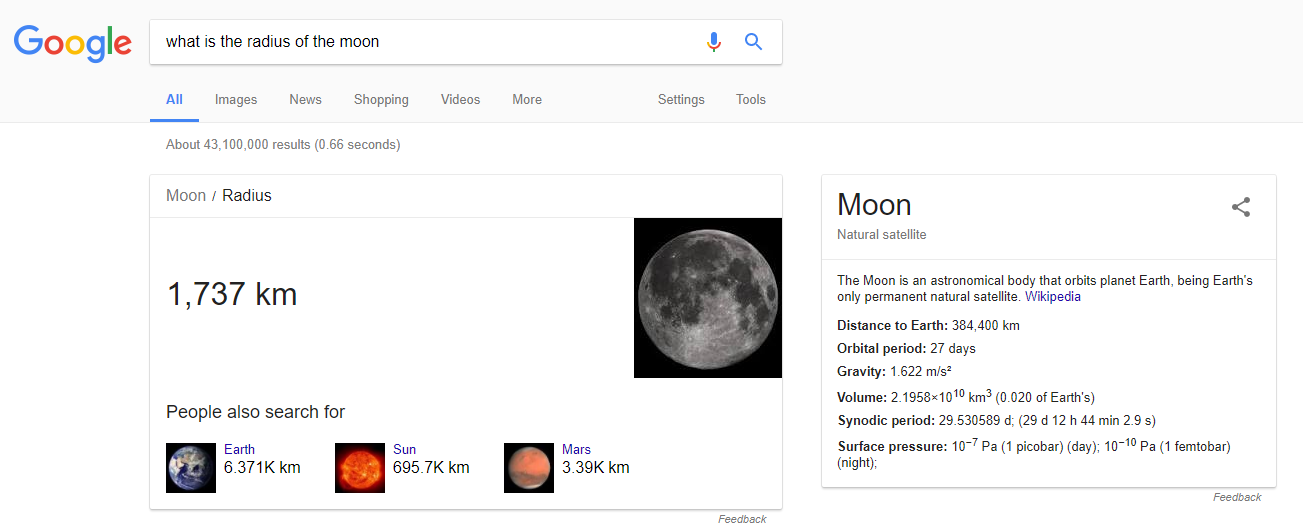Select the 1,737 km answer text
This screenshot has height=528, width=1303.
tap(232, 294)
